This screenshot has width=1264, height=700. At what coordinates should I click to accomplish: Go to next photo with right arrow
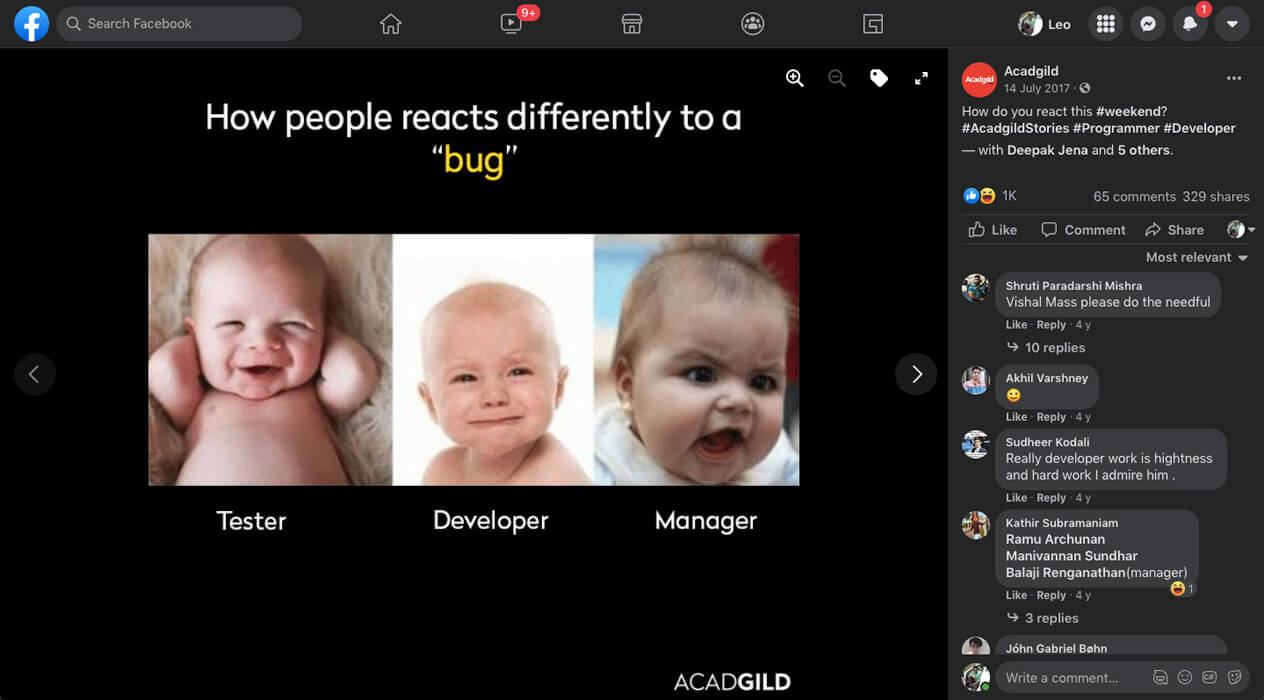coord(916,374)
